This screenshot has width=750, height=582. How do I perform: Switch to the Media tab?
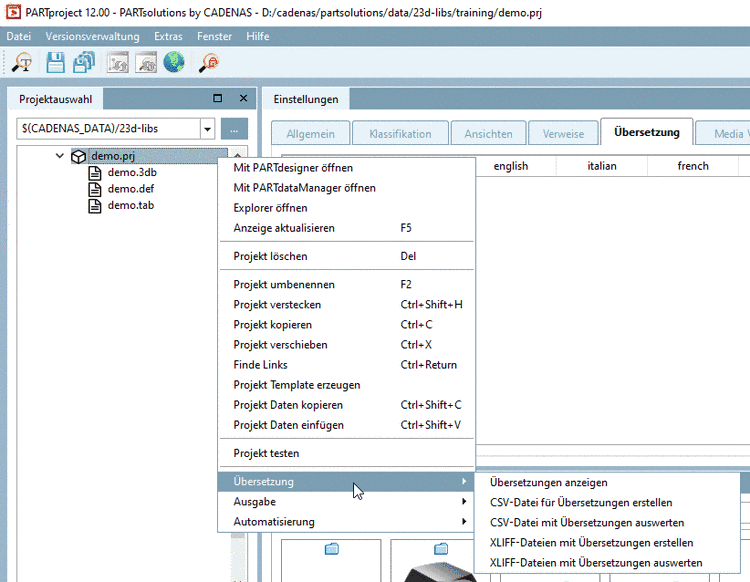723,133
